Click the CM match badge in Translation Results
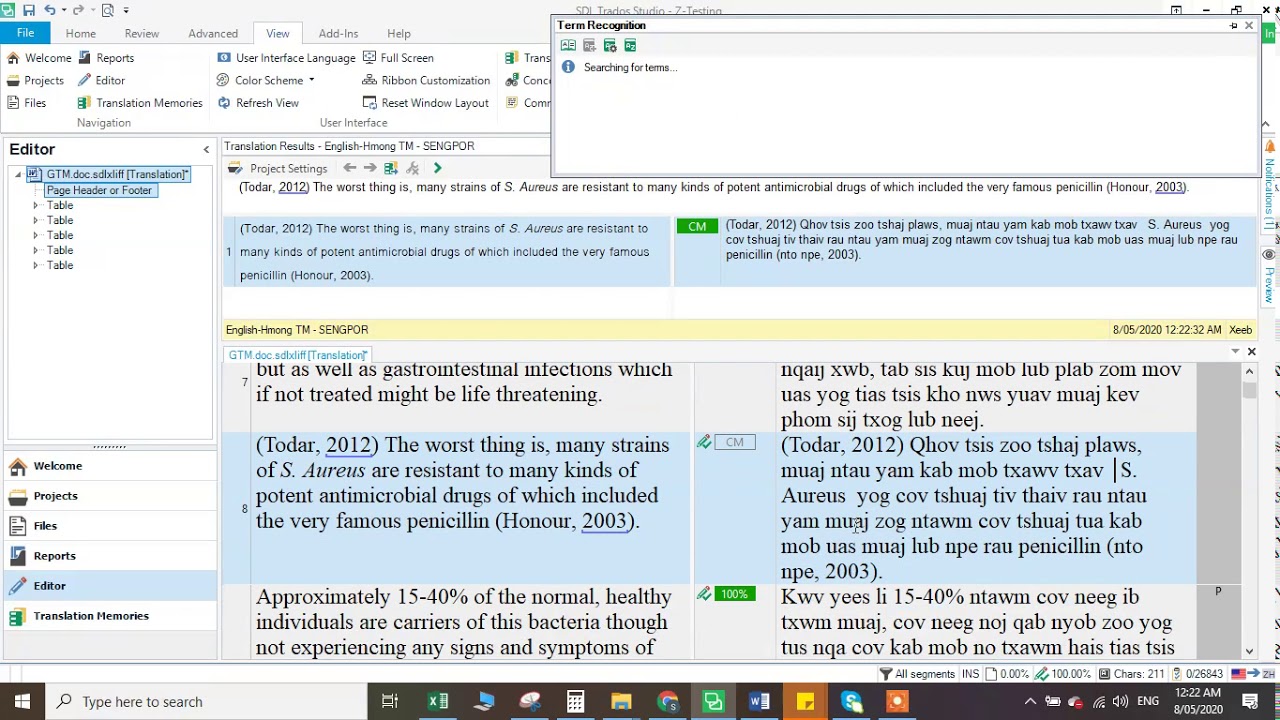1280x720 pixels. 697,227
